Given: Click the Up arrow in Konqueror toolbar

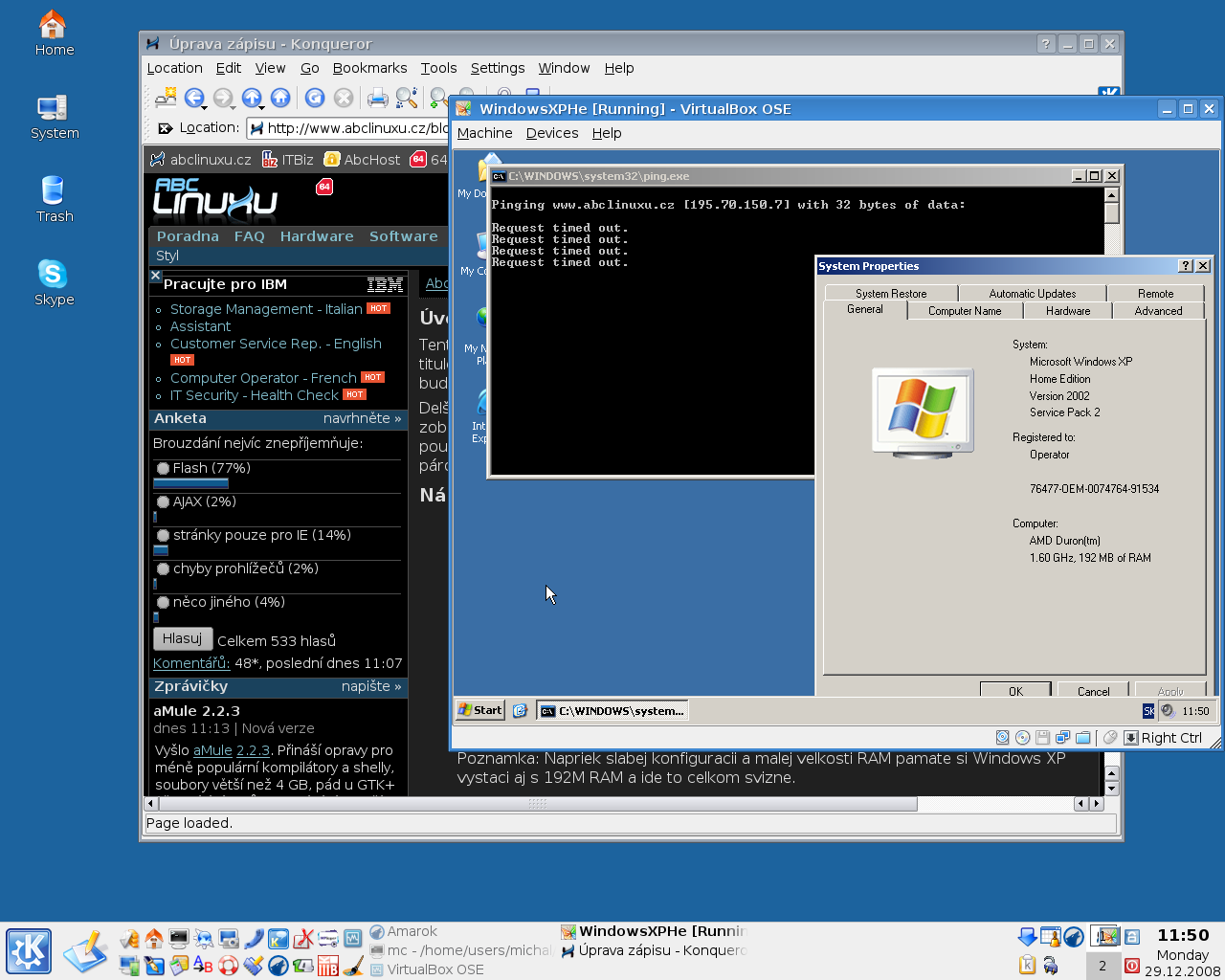Looking at the screenshot, I should coord(251,98).
